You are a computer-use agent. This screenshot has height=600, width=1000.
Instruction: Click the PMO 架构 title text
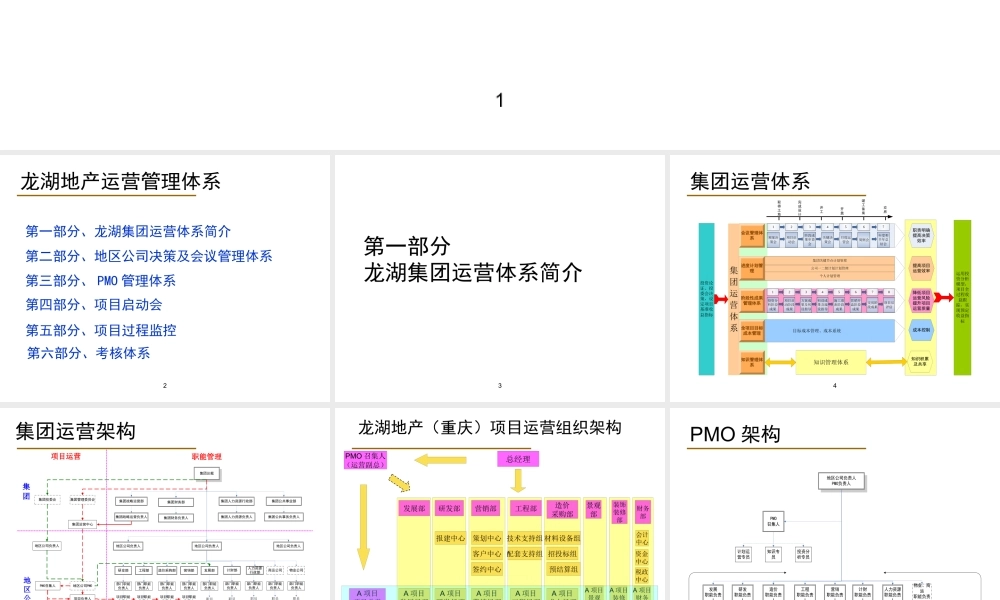pos(735,434)
